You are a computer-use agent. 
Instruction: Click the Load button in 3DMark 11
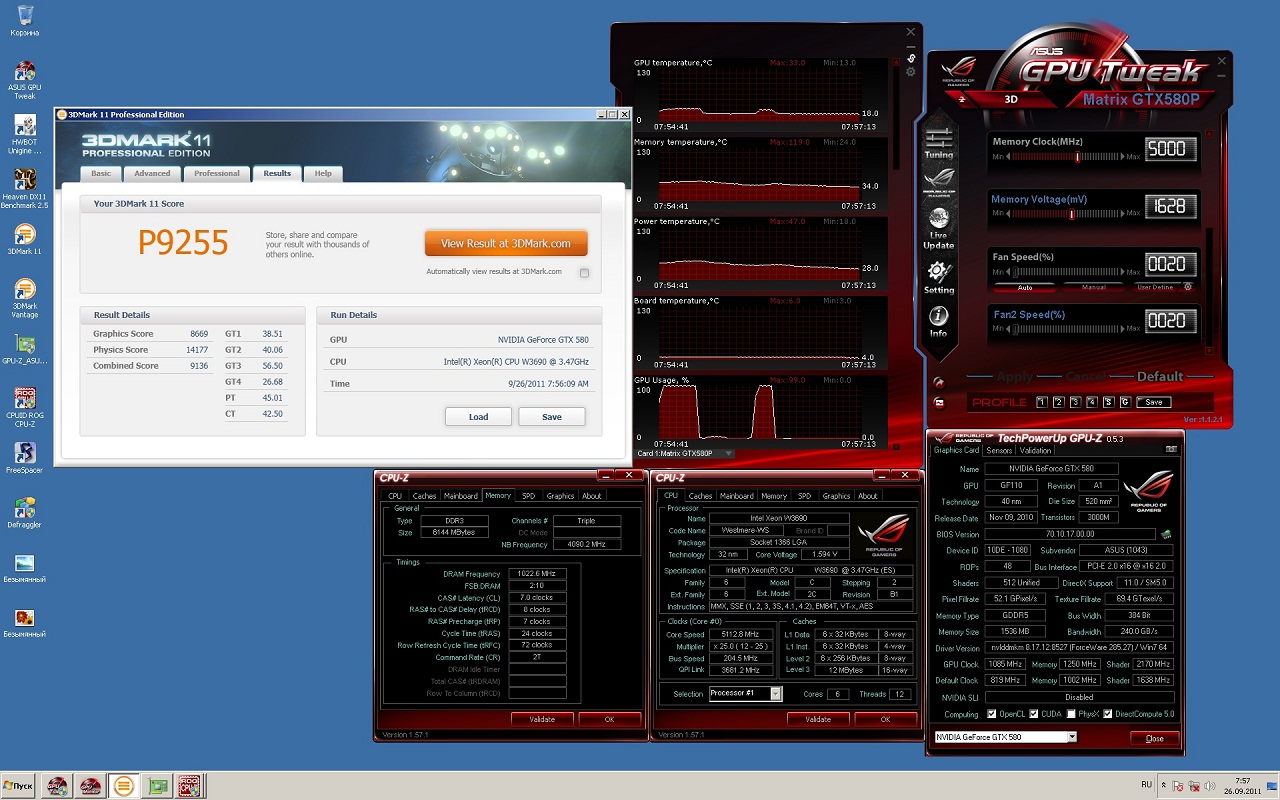pos(478,416)
